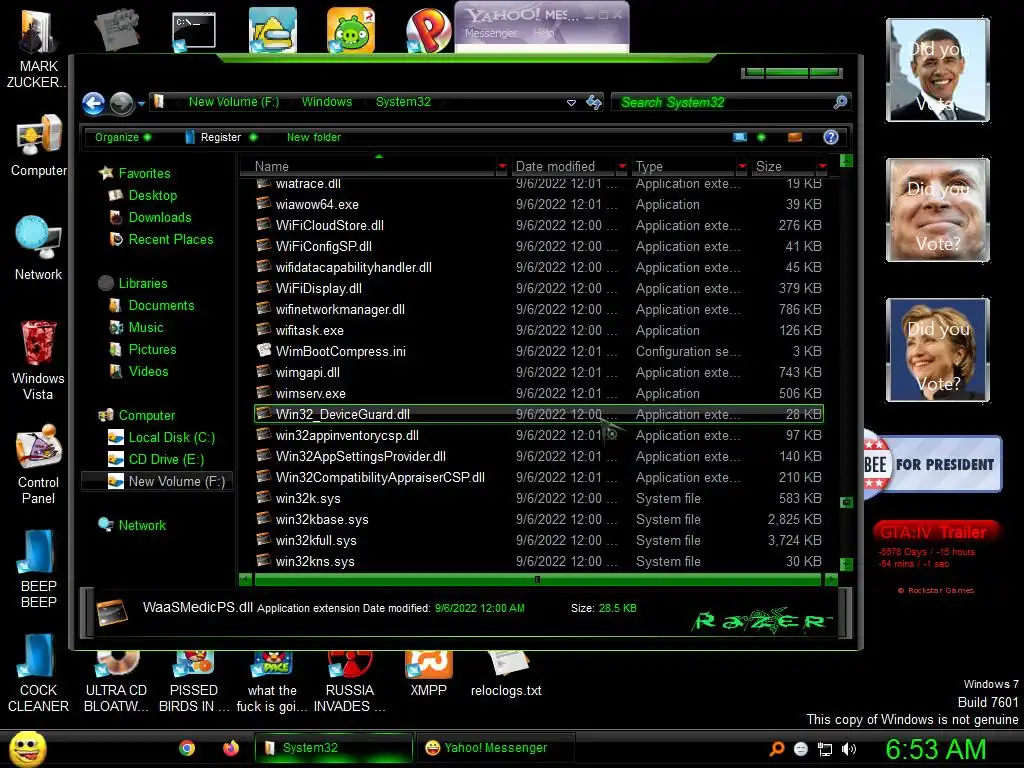Screen dimensions: 1024x768
Task: Launch Chrome from the taskbar
Action: click(x=187, y=748)
